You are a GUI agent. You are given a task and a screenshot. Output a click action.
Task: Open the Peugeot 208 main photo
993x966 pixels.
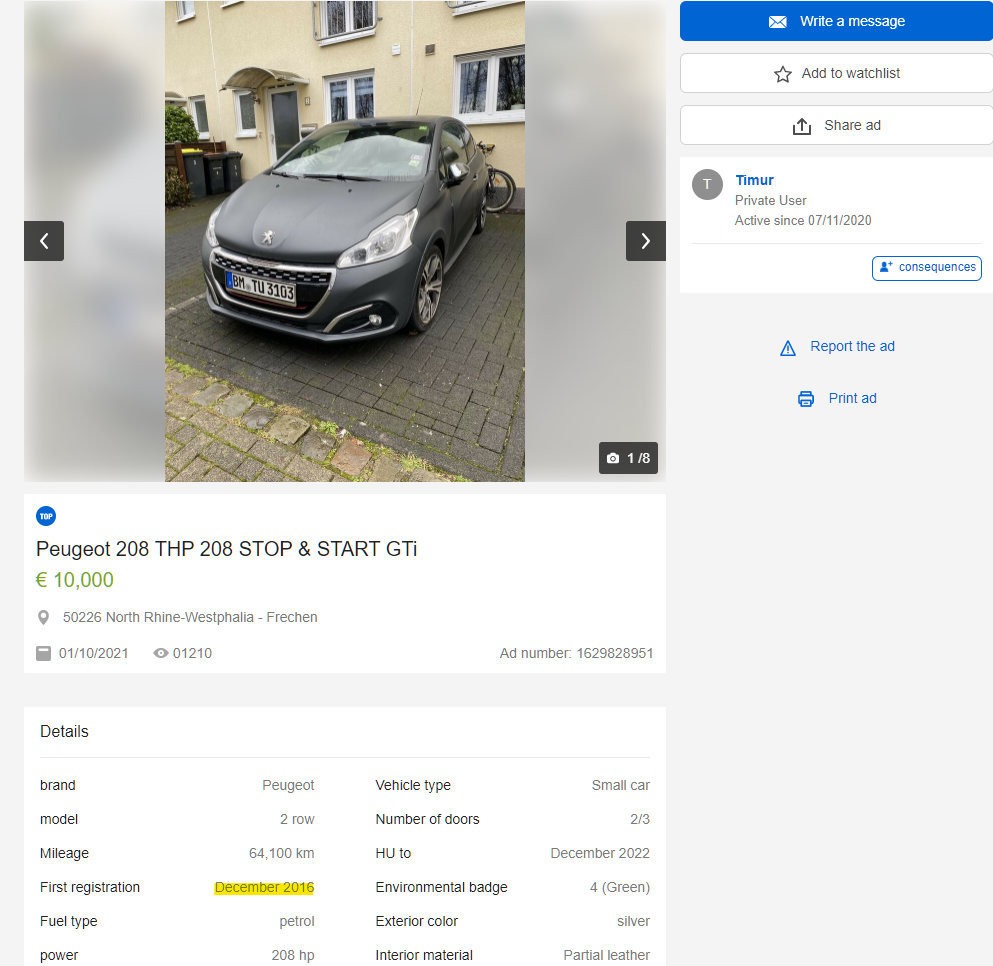pos(345,241)
